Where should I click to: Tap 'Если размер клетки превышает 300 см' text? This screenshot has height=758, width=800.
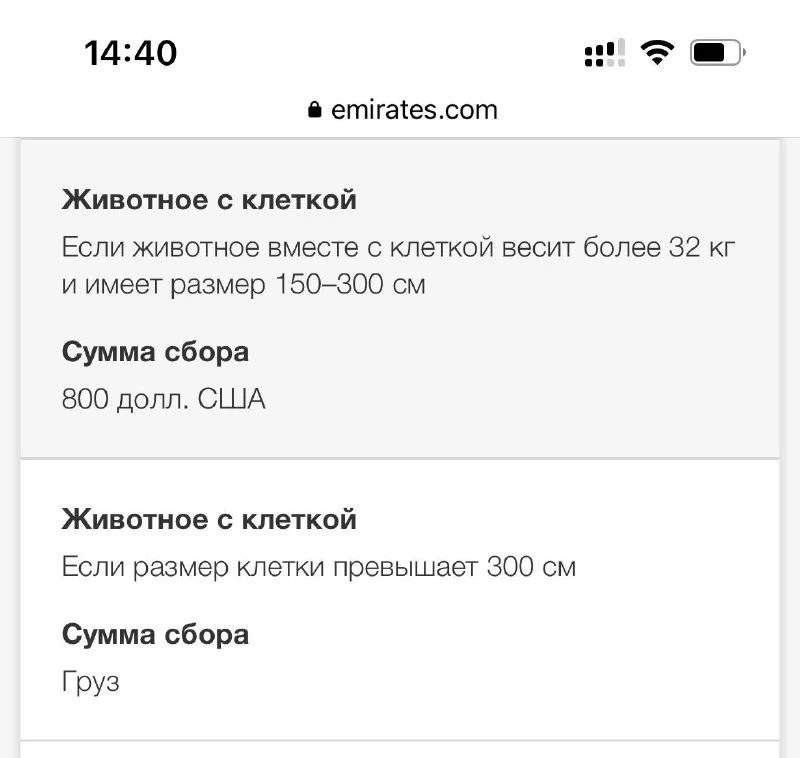[318, 567]
